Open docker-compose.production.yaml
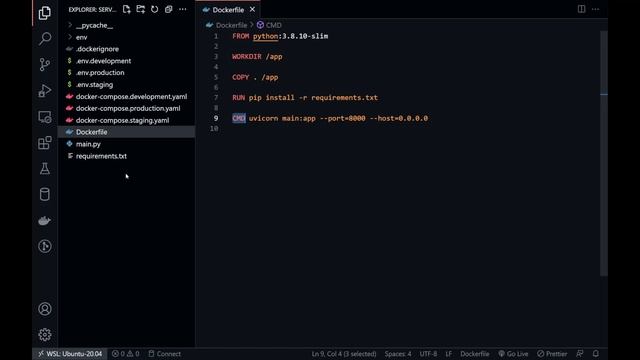Image resolution: width=640 pixels, height=360 pixels. (x=127, y=109)
